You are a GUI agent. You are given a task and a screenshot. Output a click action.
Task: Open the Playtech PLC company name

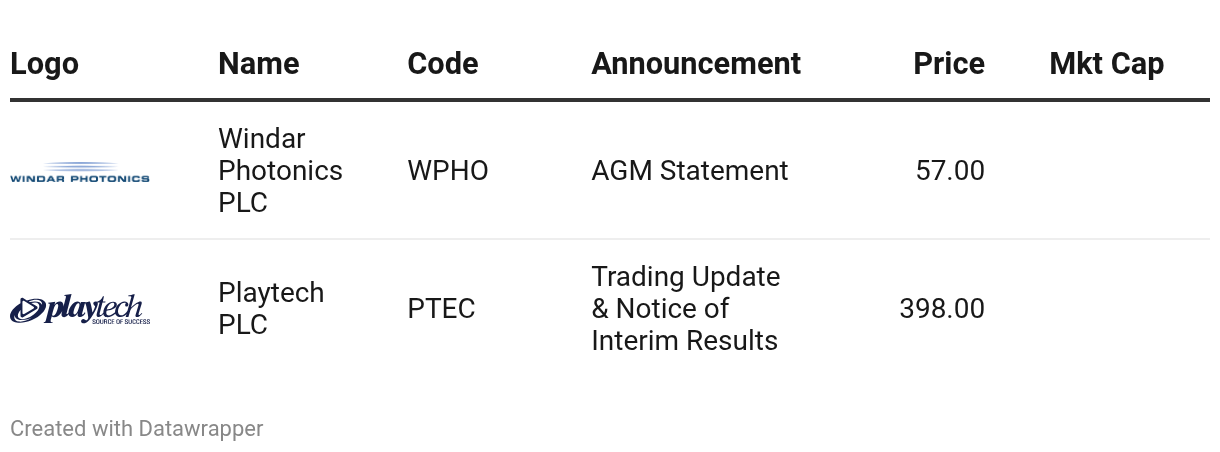pos(271,308)
